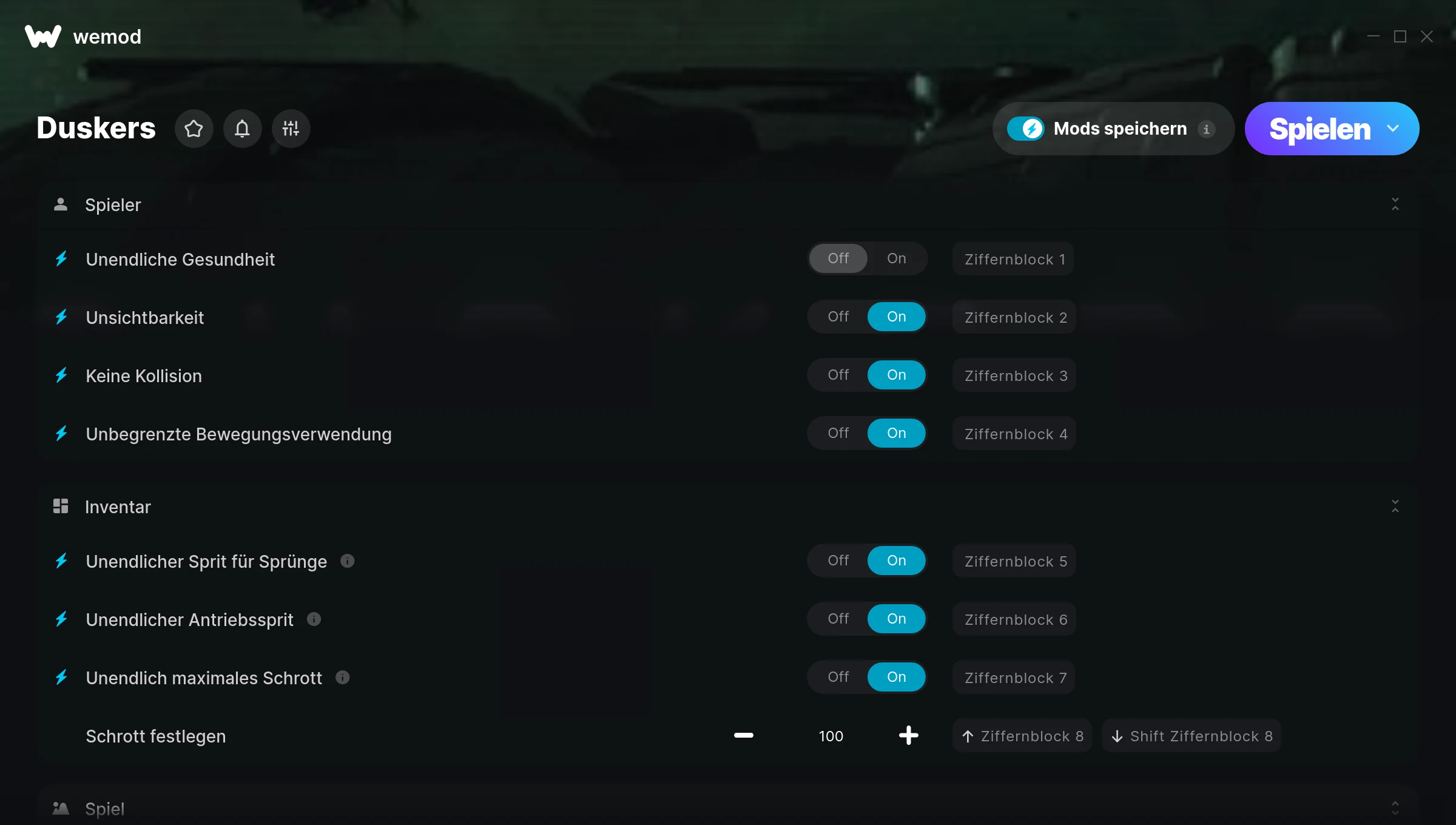Turn on Unendliche Gesundheit
Viewport: 1456px width, 825px height.
[896, 258]
